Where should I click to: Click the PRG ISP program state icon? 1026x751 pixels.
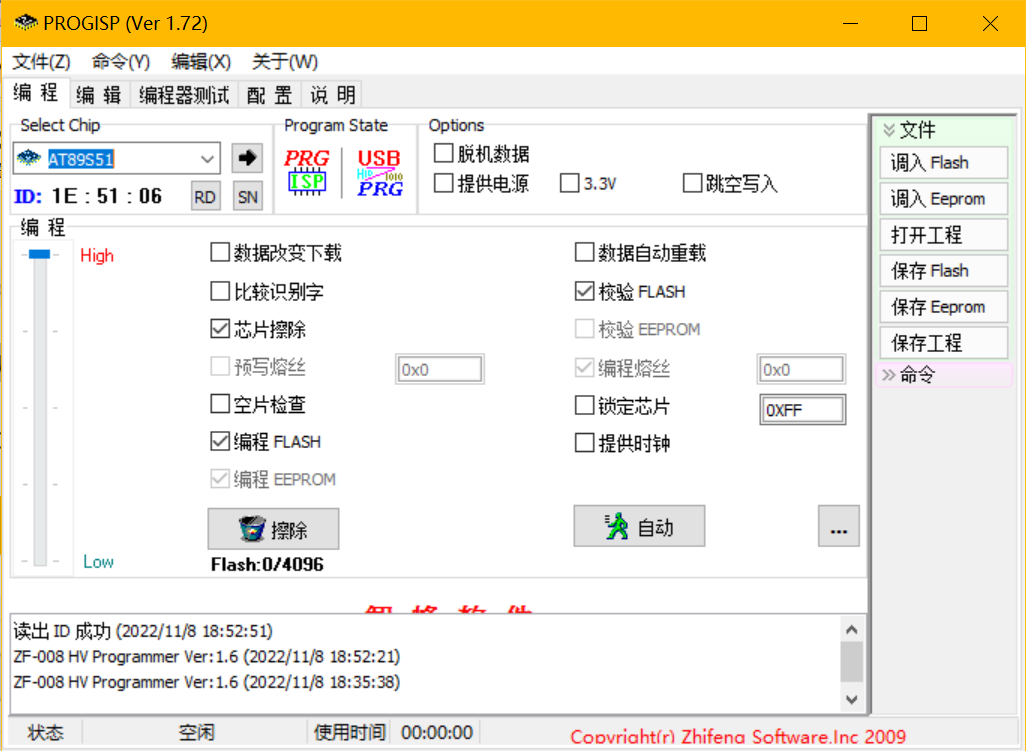[x=307, y=171]
